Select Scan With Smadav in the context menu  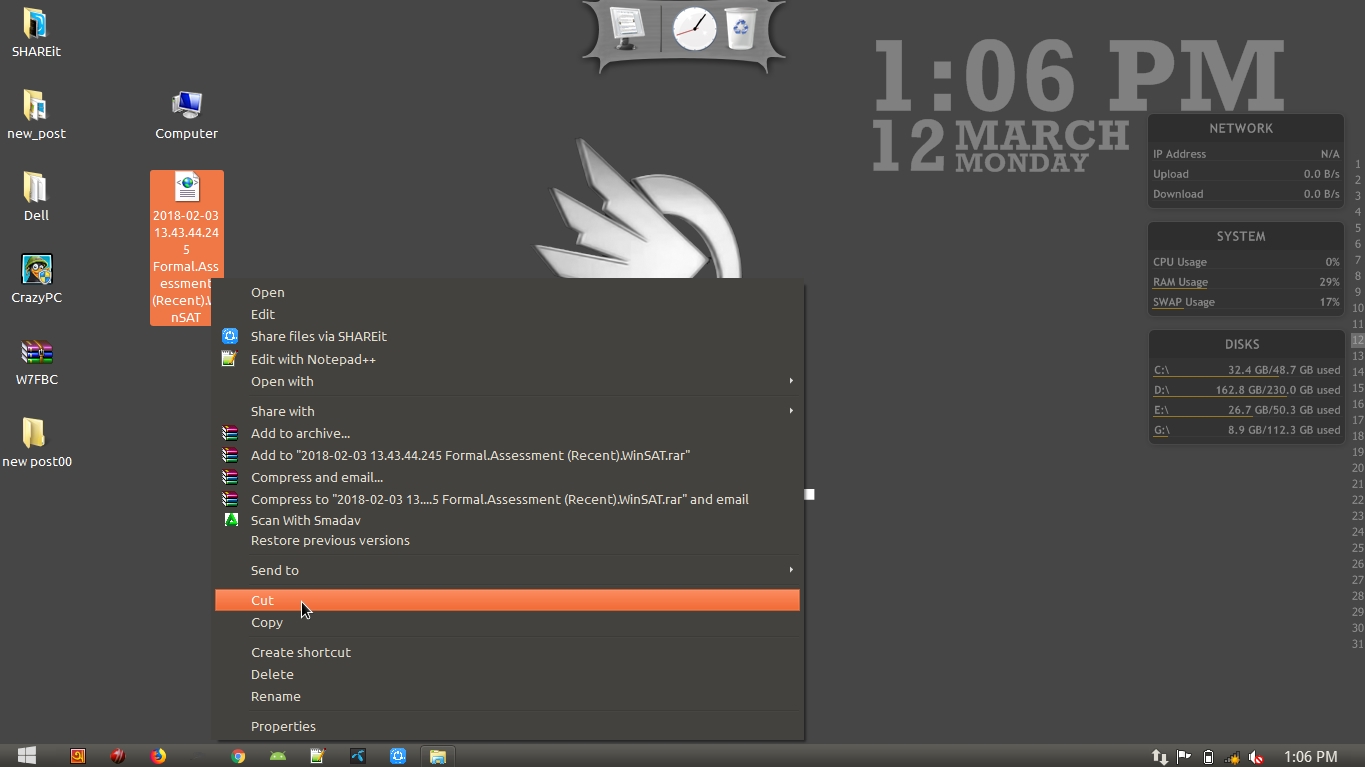pos(305,520)
